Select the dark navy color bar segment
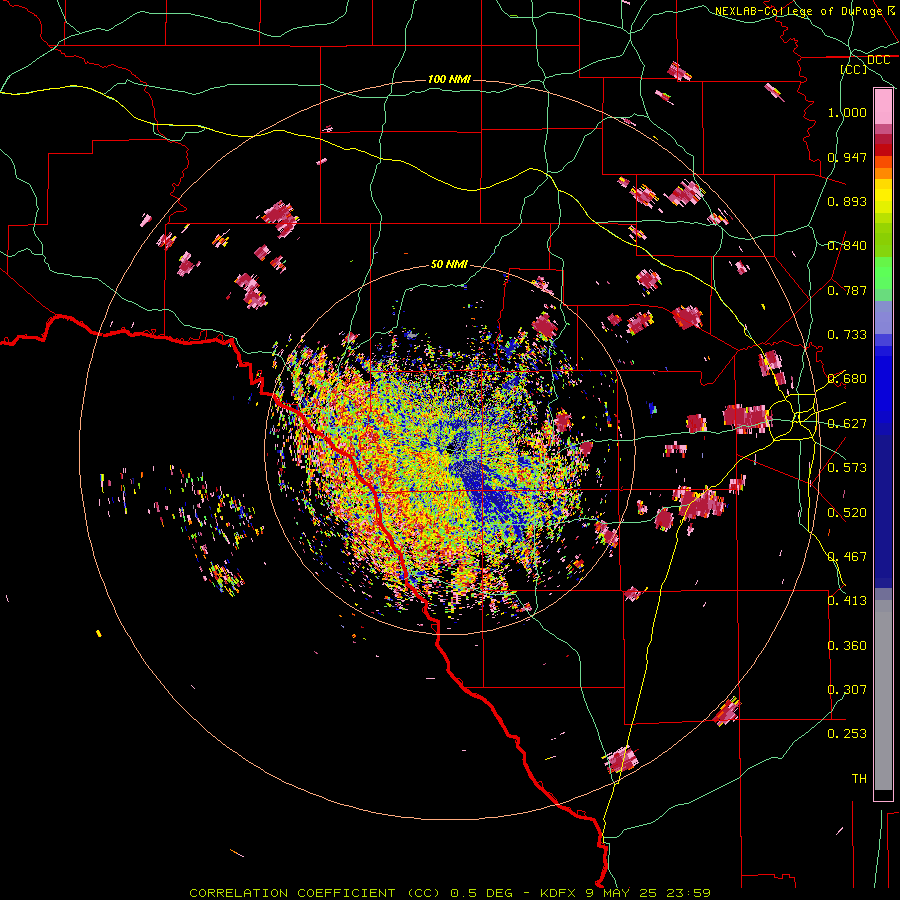 pyautogui.click(x=883, y=511)
